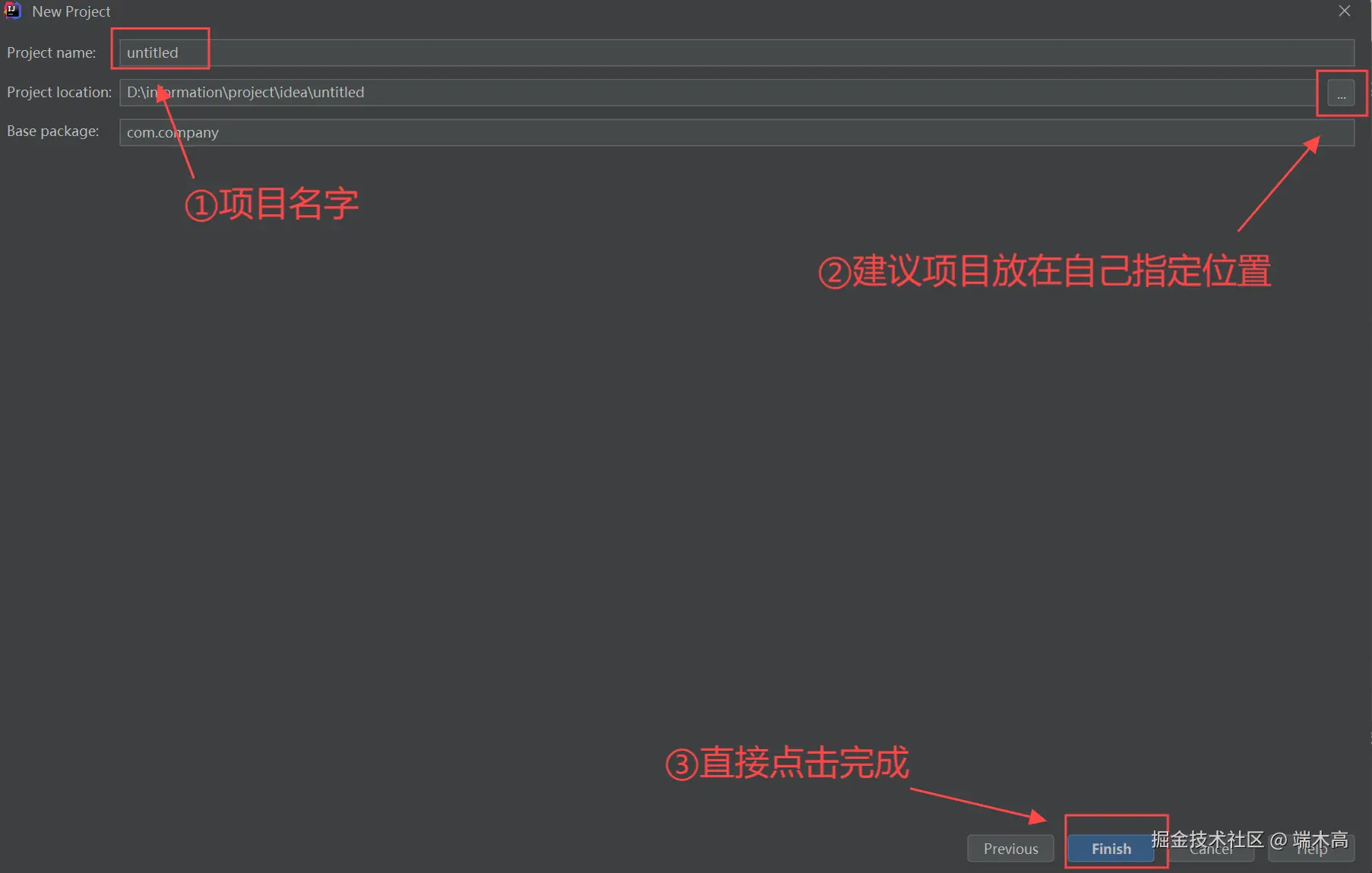The image size is (1372, 873).
Task: Click the "Base package:" label
Action: point(52,131)
